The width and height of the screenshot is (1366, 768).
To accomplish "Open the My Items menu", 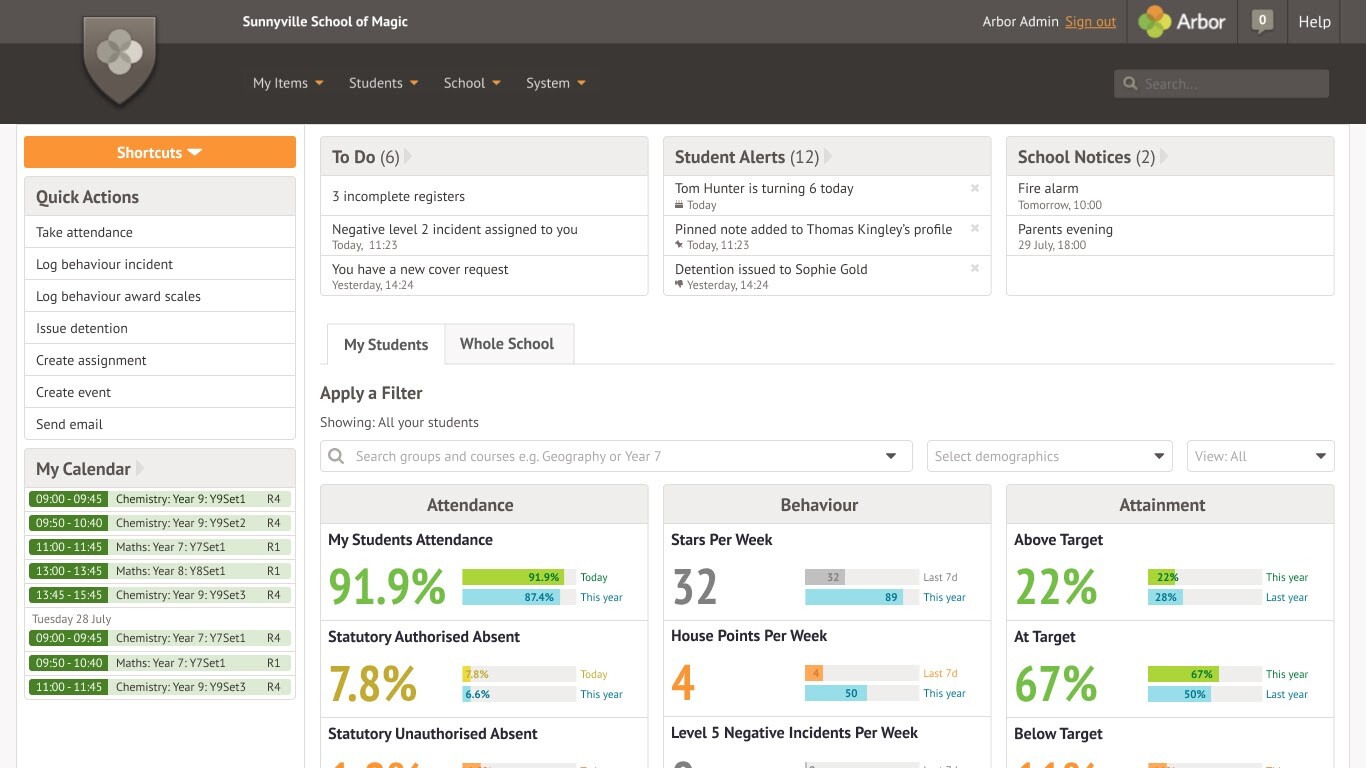I will tap(288, 83).
